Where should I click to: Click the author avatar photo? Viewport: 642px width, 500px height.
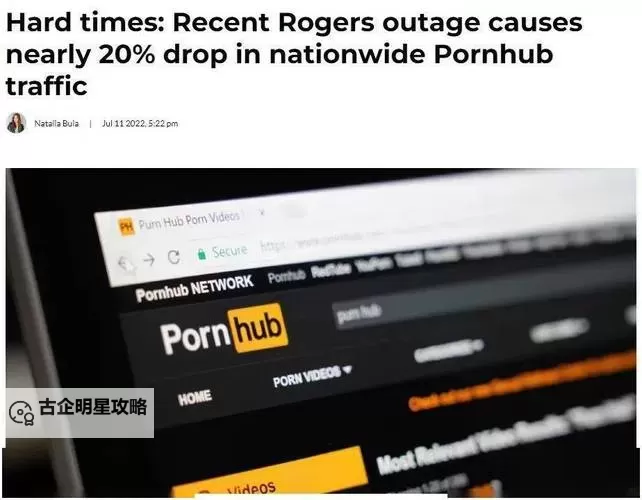16,123
